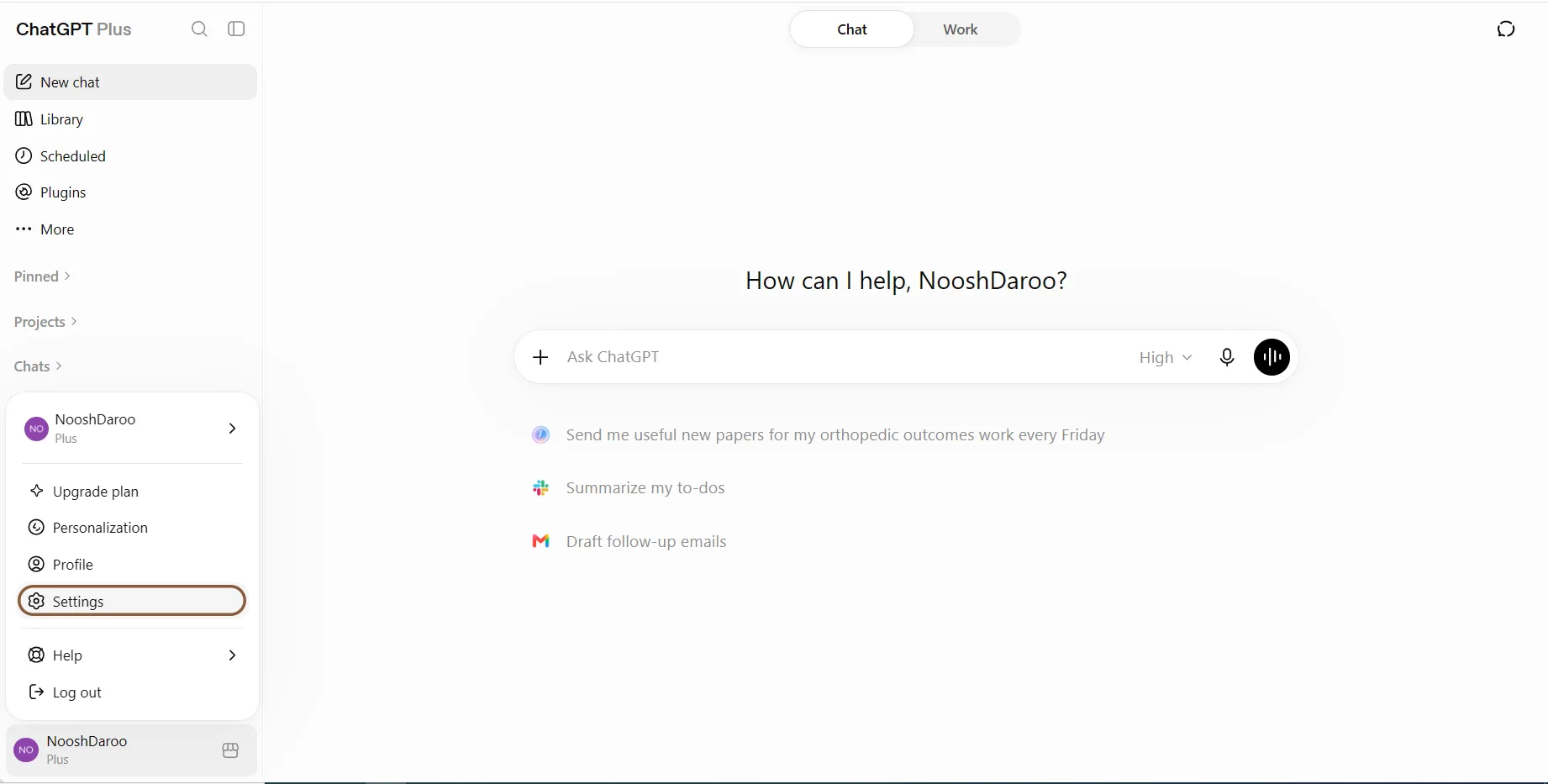Expand the Chats section
1548x784 pixels.
click(x=39, y=366)
